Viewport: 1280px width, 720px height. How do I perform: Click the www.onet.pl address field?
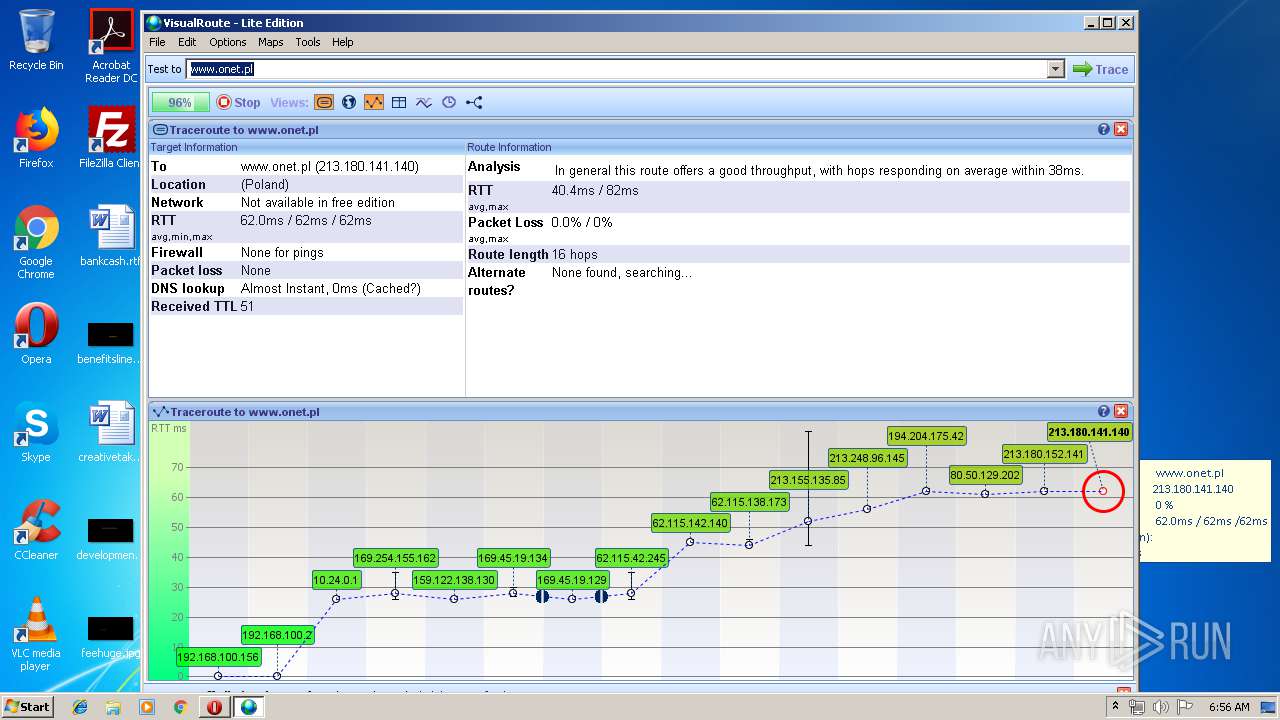click(x=616, y=69)
